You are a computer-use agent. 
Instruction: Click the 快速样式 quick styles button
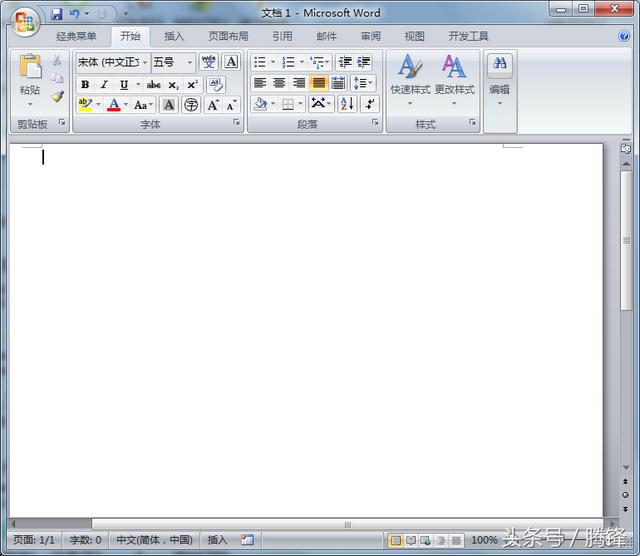pyautogui.click(x=410, y=78)
